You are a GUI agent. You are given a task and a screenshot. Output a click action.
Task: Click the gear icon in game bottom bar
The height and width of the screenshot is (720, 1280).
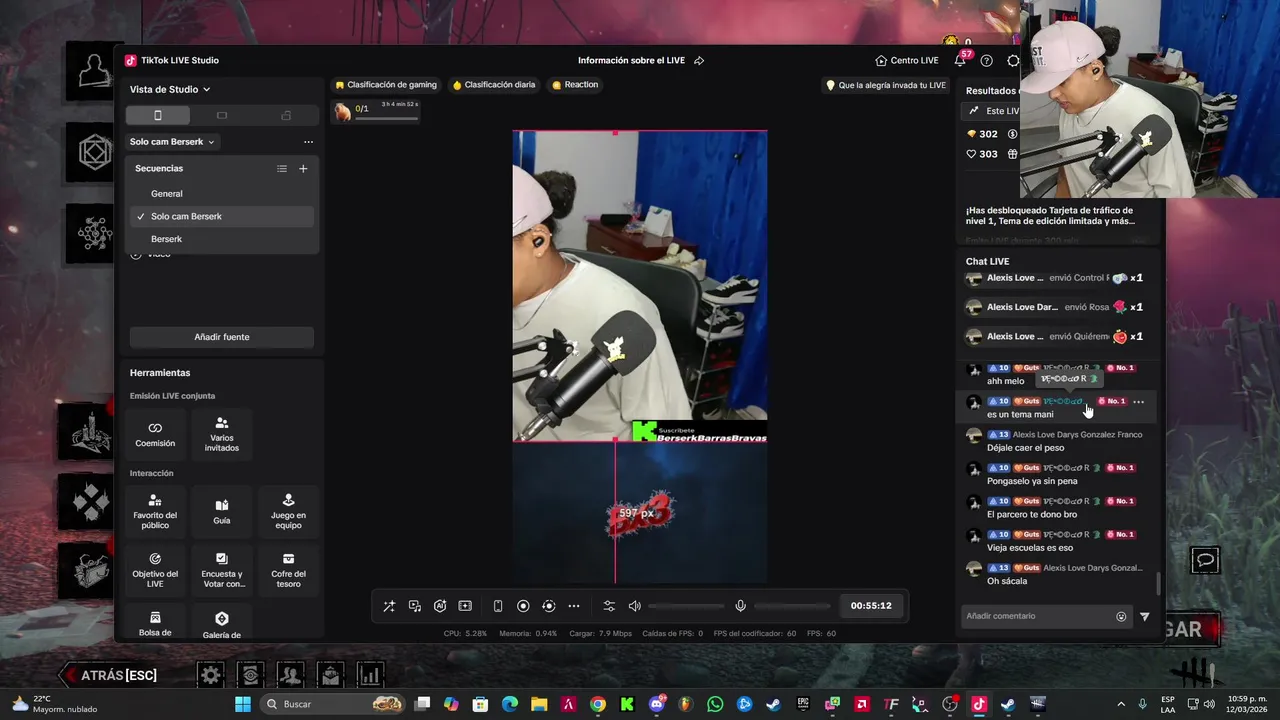point(210,675)
